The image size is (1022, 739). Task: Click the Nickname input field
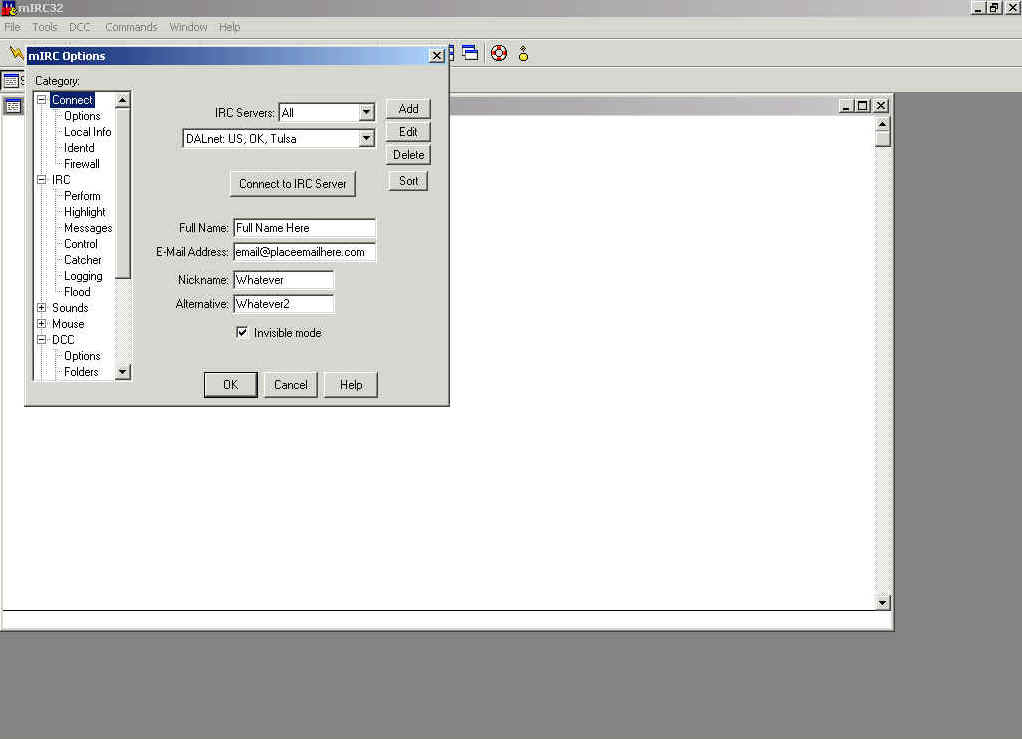pos(284,280)
